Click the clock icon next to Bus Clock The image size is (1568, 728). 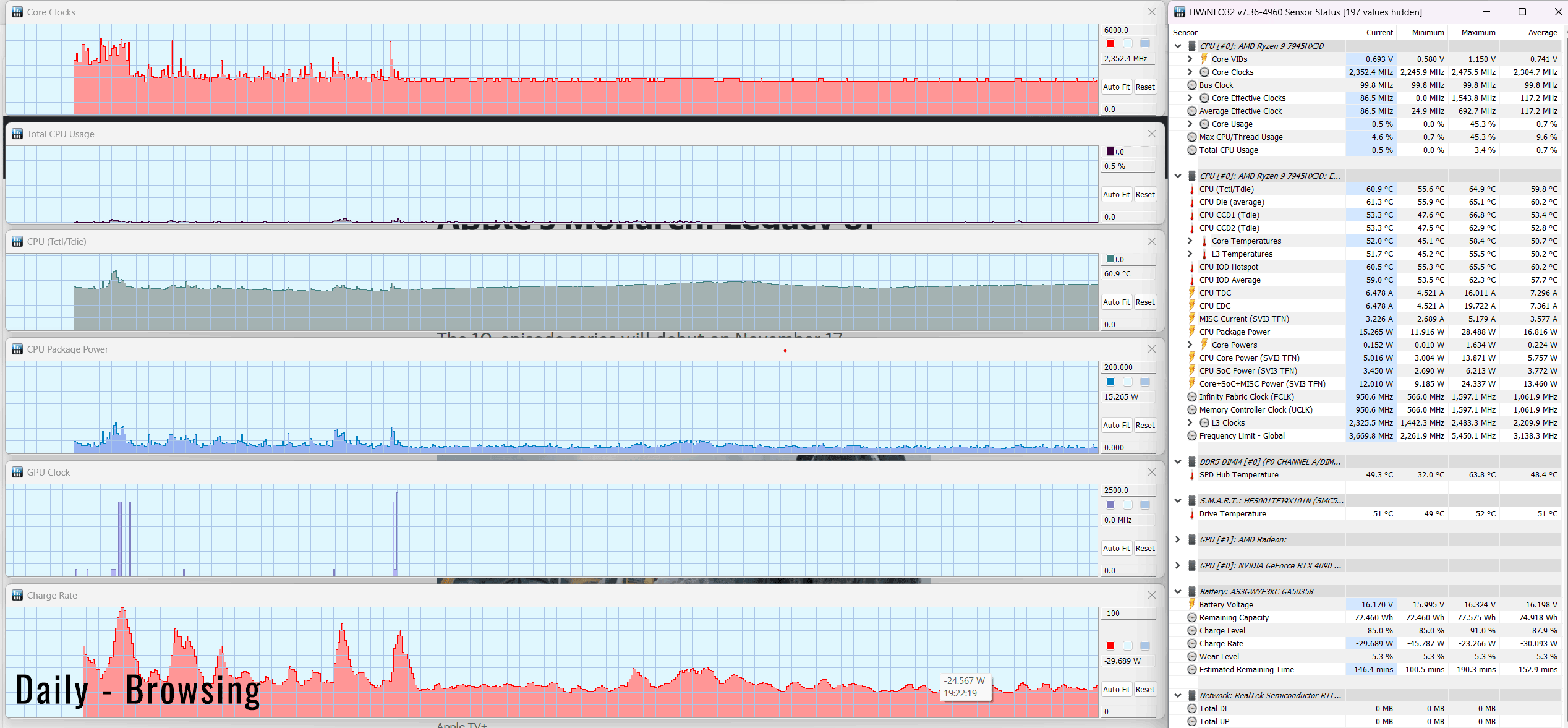click(x=1192, y=85)
